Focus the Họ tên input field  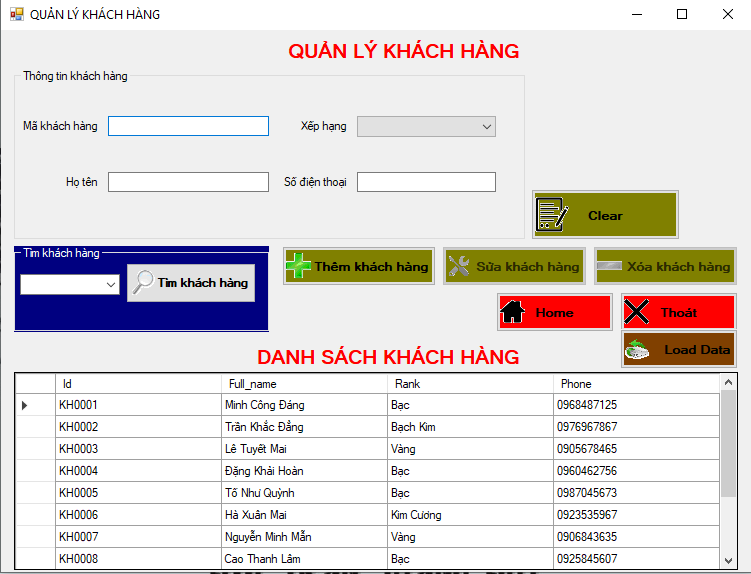pos(188,182)
